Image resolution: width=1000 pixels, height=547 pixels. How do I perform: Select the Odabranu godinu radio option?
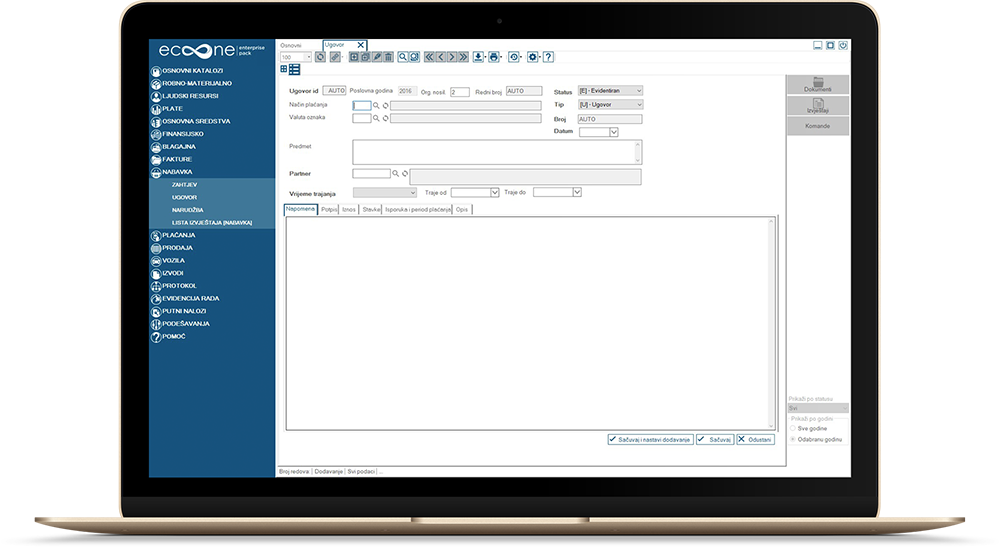coord(793,439)
